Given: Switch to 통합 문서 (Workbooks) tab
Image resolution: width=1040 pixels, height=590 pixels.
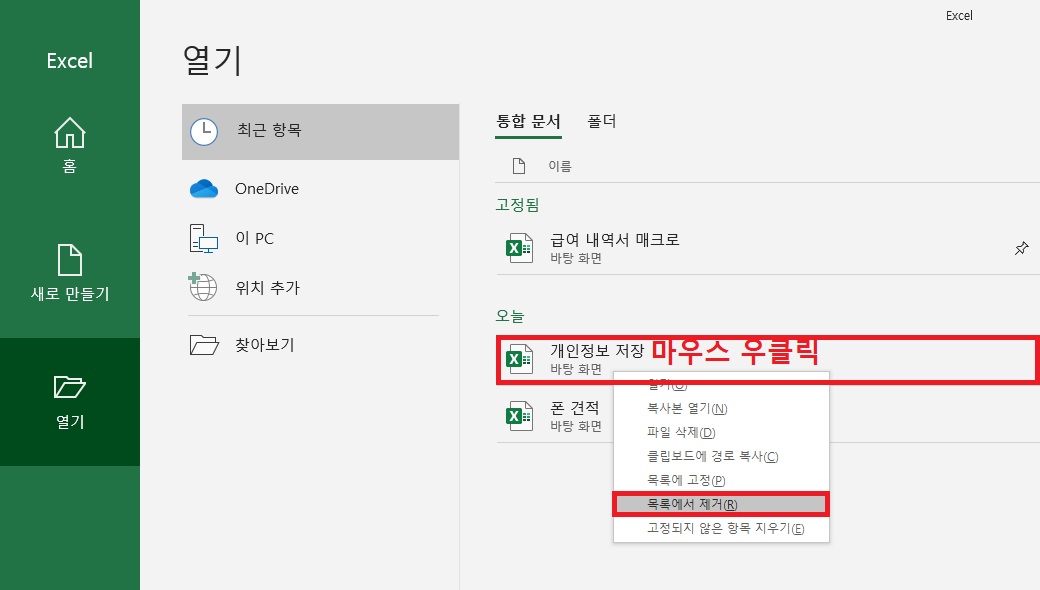Looking at the screenshot, I should [529, 121].
